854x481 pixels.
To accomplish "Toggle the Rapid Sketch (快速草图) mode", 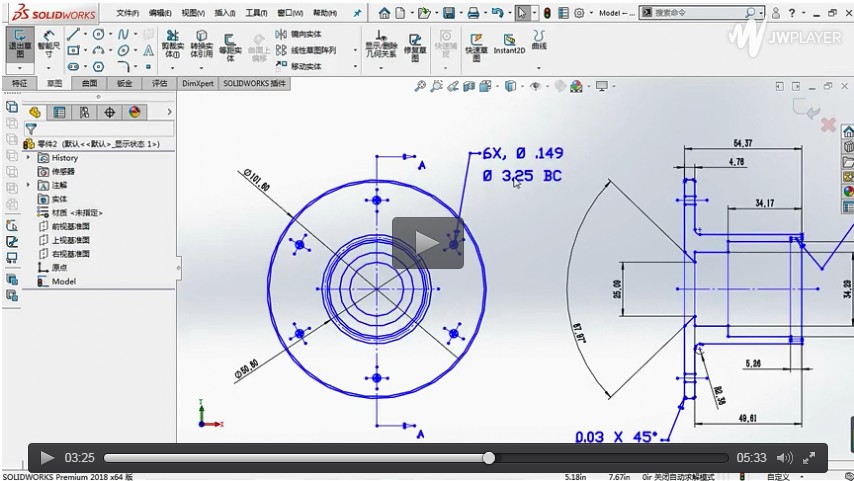I will pos(476,41).
